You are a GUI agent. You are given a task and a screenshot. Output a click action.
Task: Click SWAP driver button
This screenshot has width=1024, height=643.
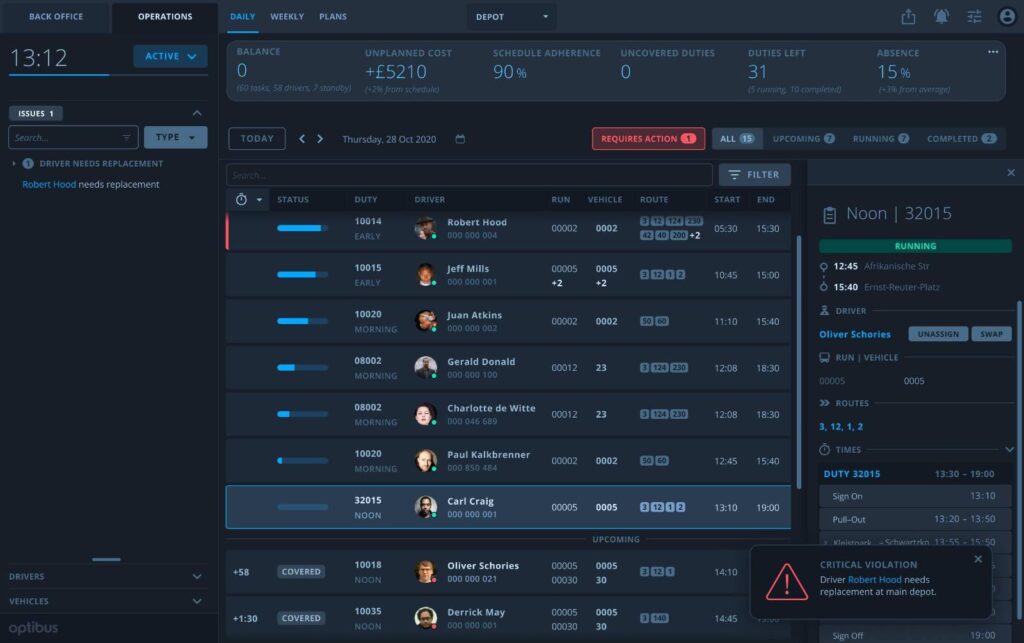tap(991, 334)
